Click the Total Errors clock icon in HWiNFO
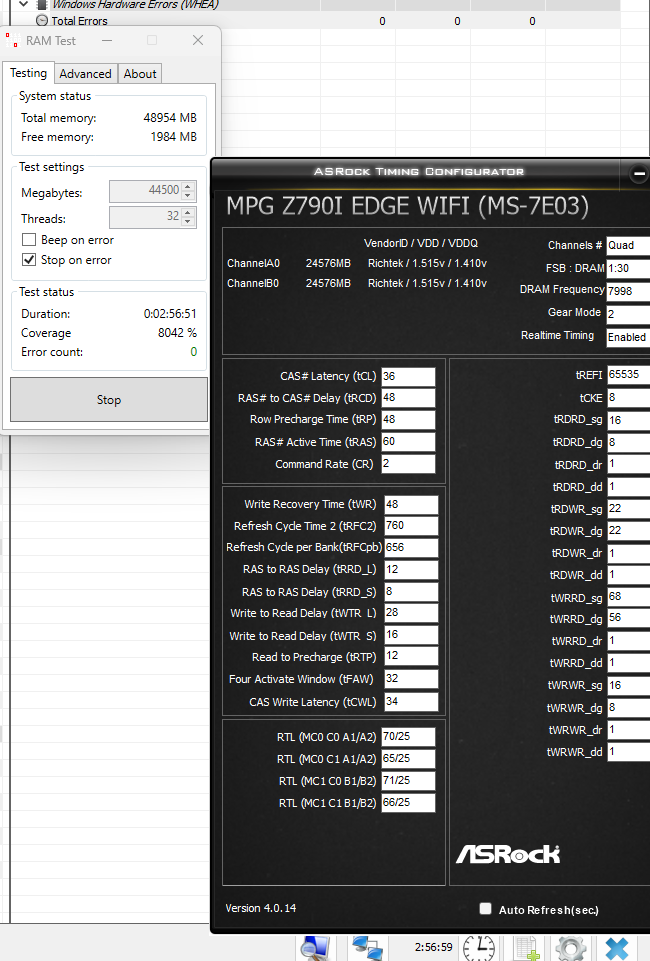650x961 pixels. pyautogui.click(x=42, y=21)
